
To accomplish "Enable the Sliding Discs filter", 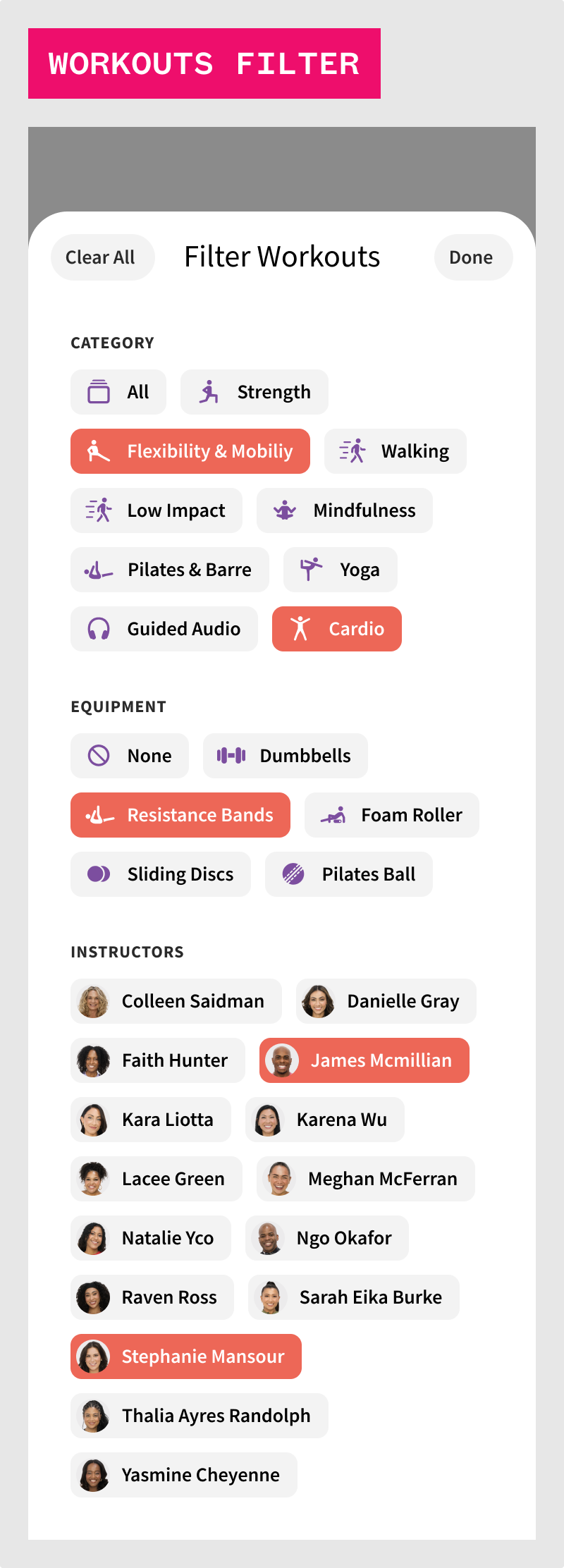I will pos(161,874).
